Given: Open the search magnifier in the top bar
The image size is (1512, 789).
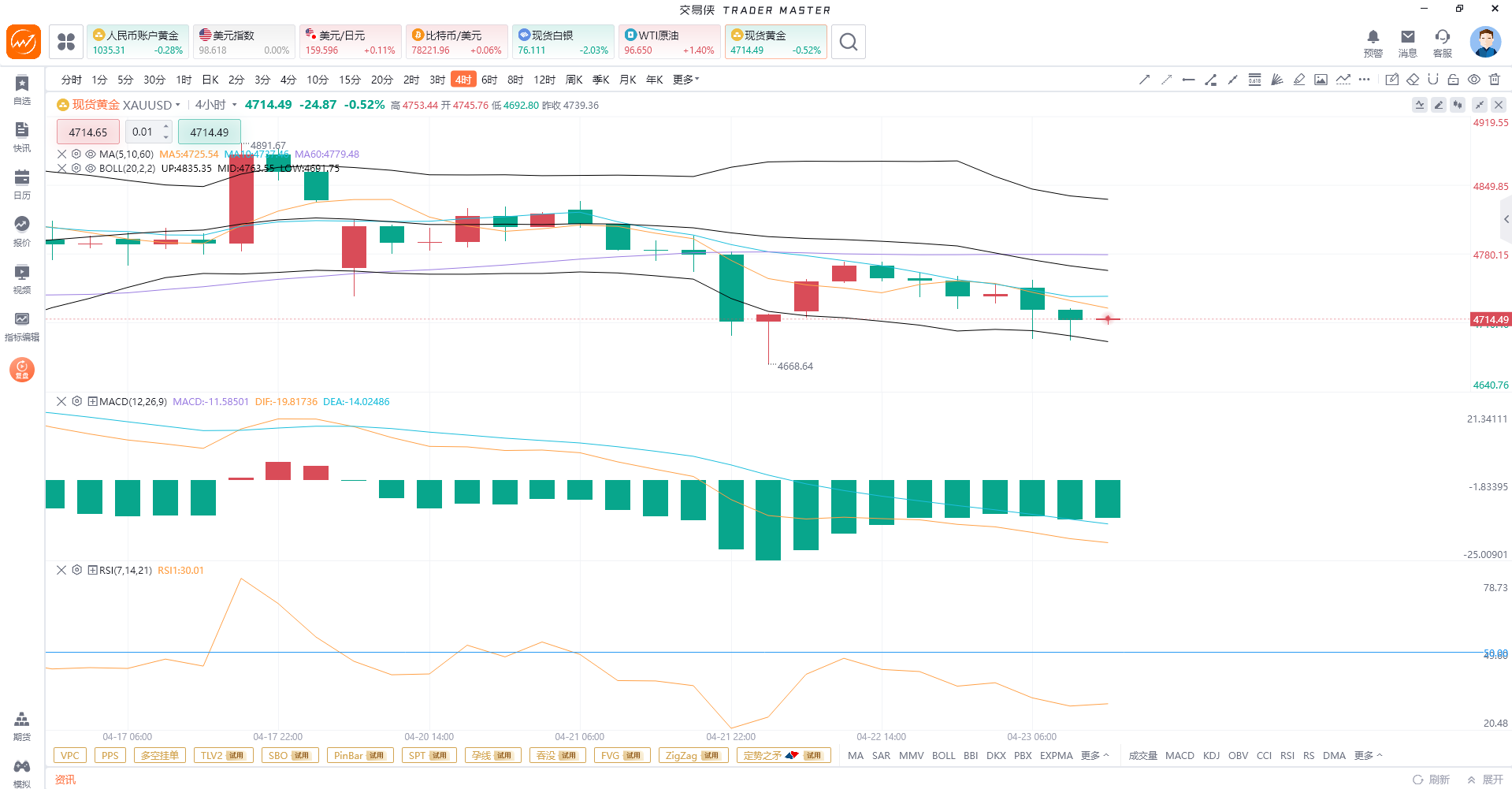Looking at the screenshot, I should pyautogui.click(x=848, y=42).
